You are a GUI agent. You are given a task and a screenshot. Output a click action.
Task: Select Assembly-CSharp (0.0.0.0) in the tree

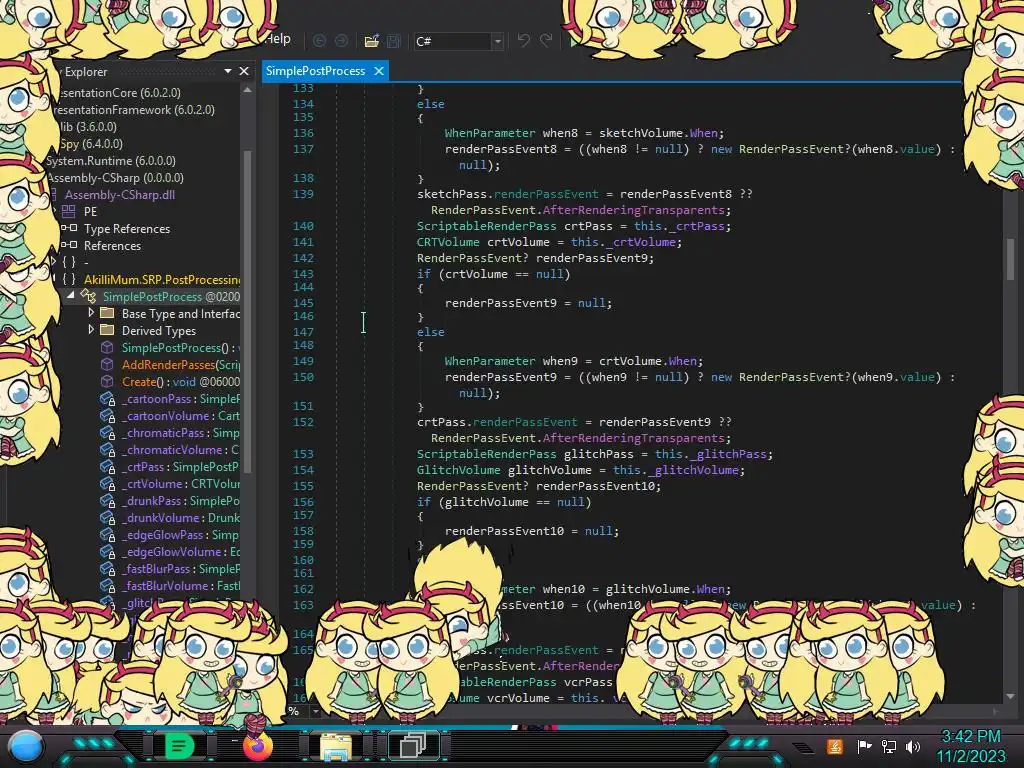(x=115, y=178)
